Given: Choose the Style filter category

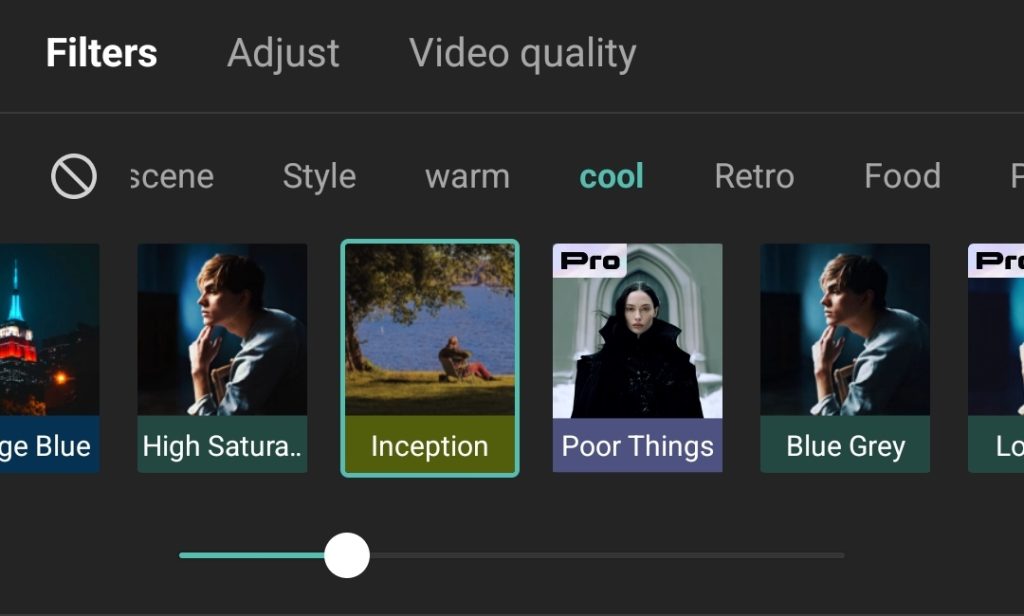Looking at the screenshot, I should (x=319, y=176).
